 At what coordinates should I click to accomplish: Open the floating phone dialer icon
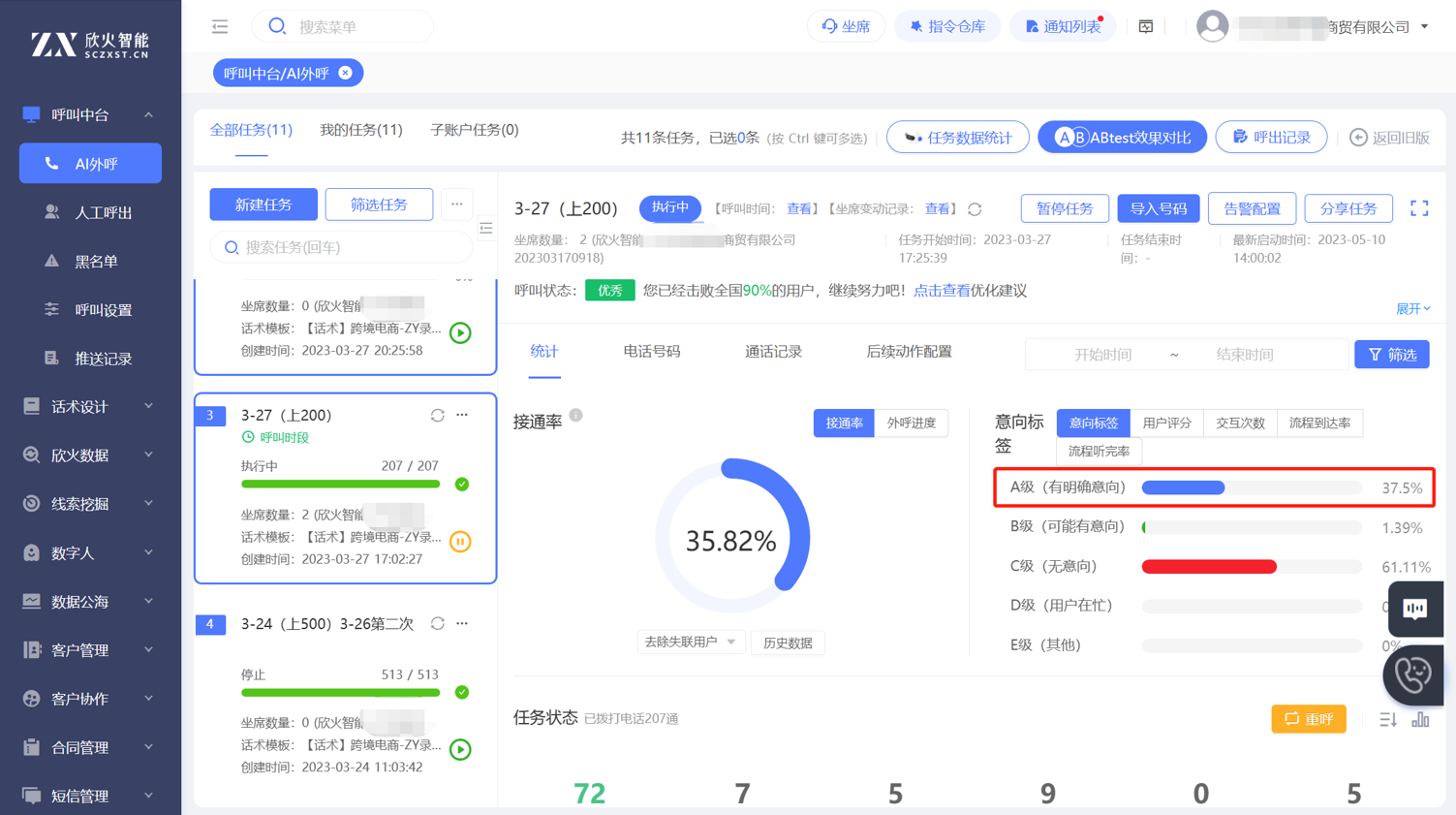1412,674
